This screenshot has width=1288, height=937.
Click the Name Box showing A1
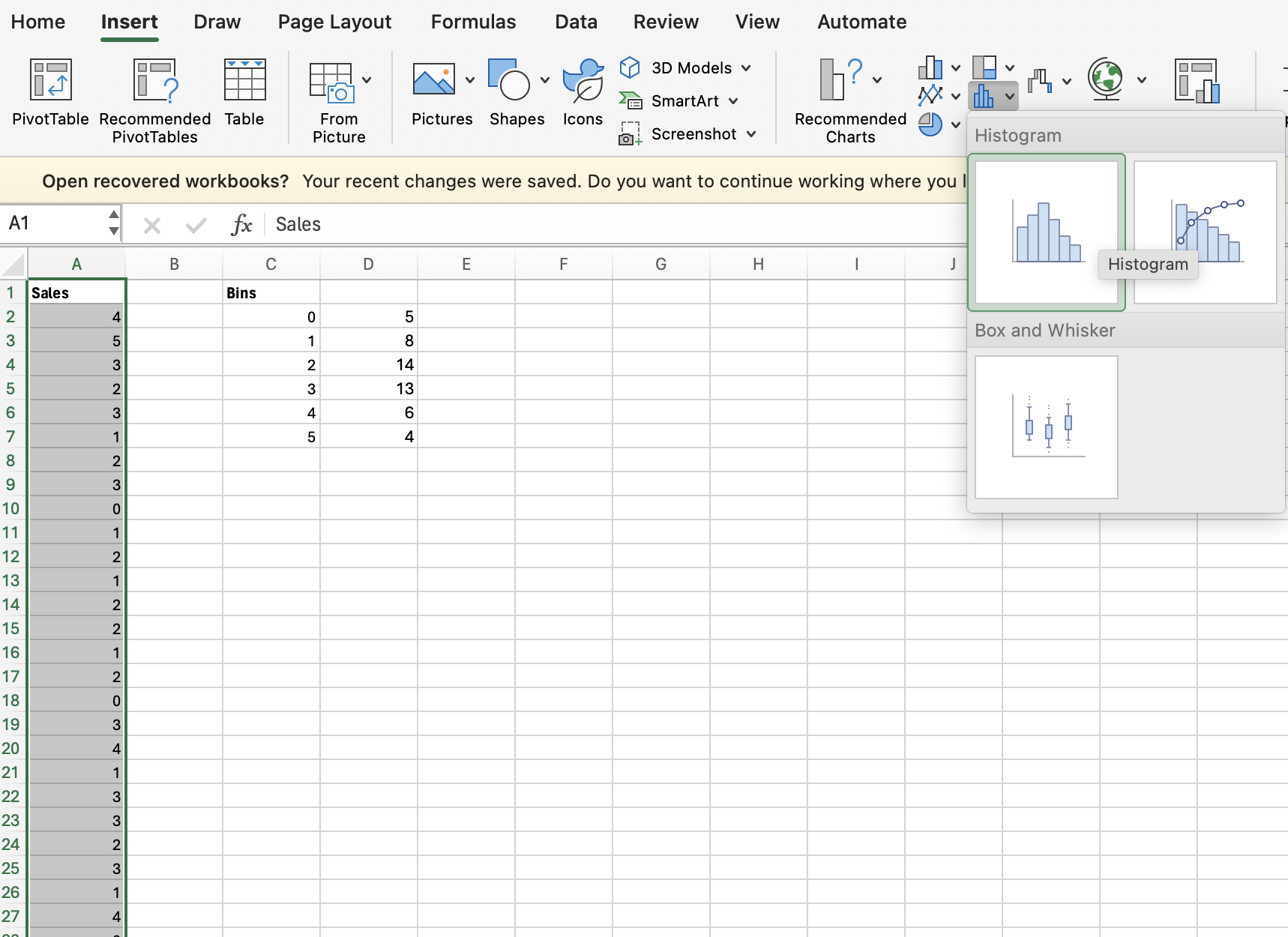(x=52, y=223)
